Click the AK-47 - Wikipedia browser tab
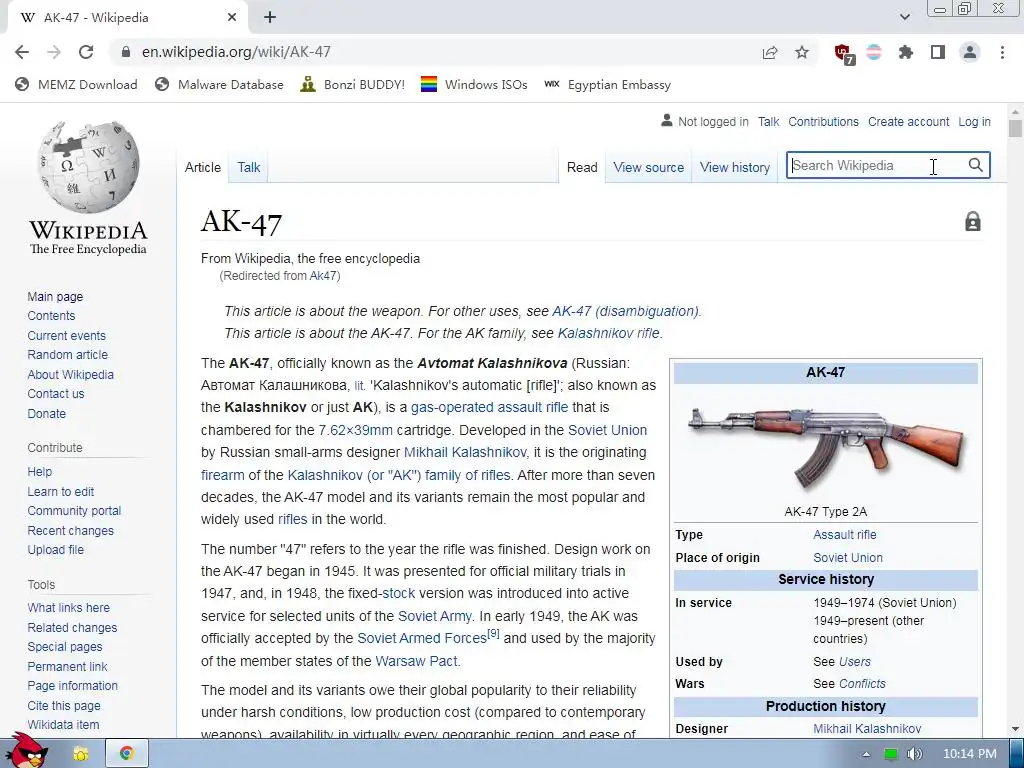The height and width of the screenshot is (768, 1024). click(127, 18)
